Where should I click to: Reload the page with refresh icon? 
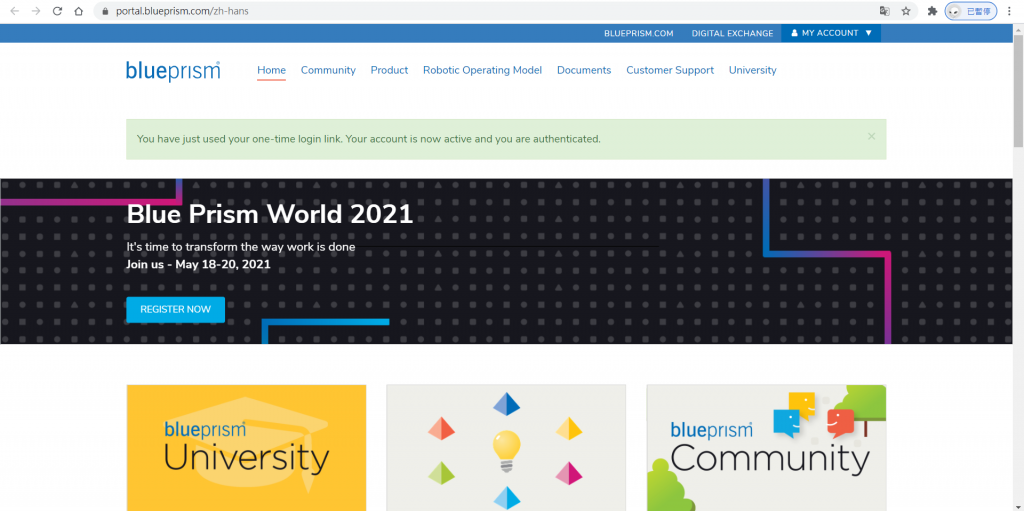57,11
